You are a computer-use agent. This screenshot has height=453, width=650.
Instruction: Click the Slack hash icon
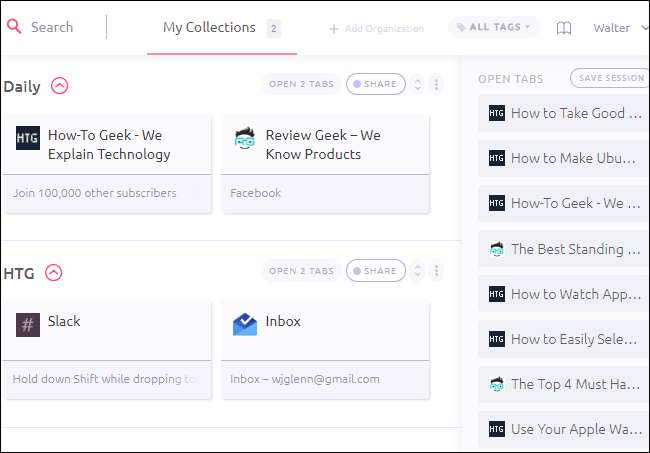click(x=28, y=325)
